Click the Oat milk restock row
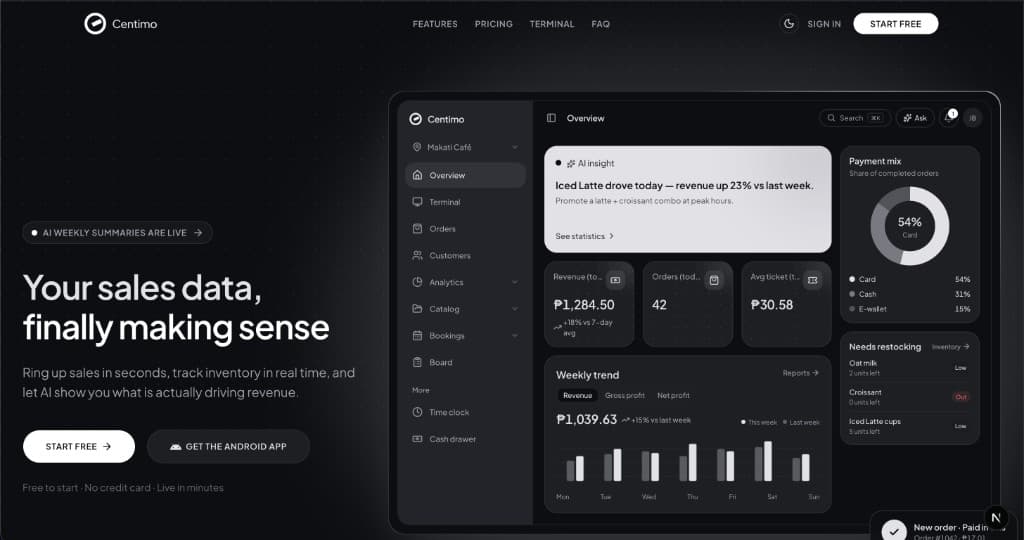 [x=909, y=368]
